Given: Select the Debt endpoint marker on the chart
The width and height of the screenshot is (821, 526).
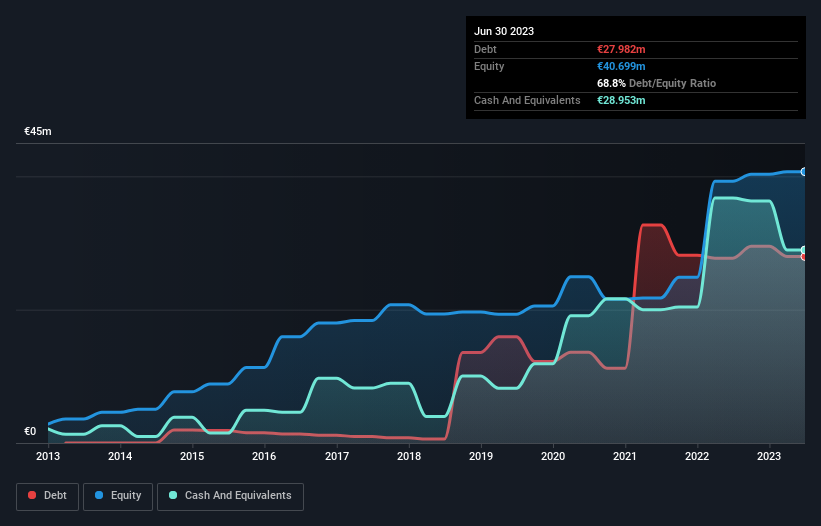Looking at the screenshot, I should pos(804,257).
